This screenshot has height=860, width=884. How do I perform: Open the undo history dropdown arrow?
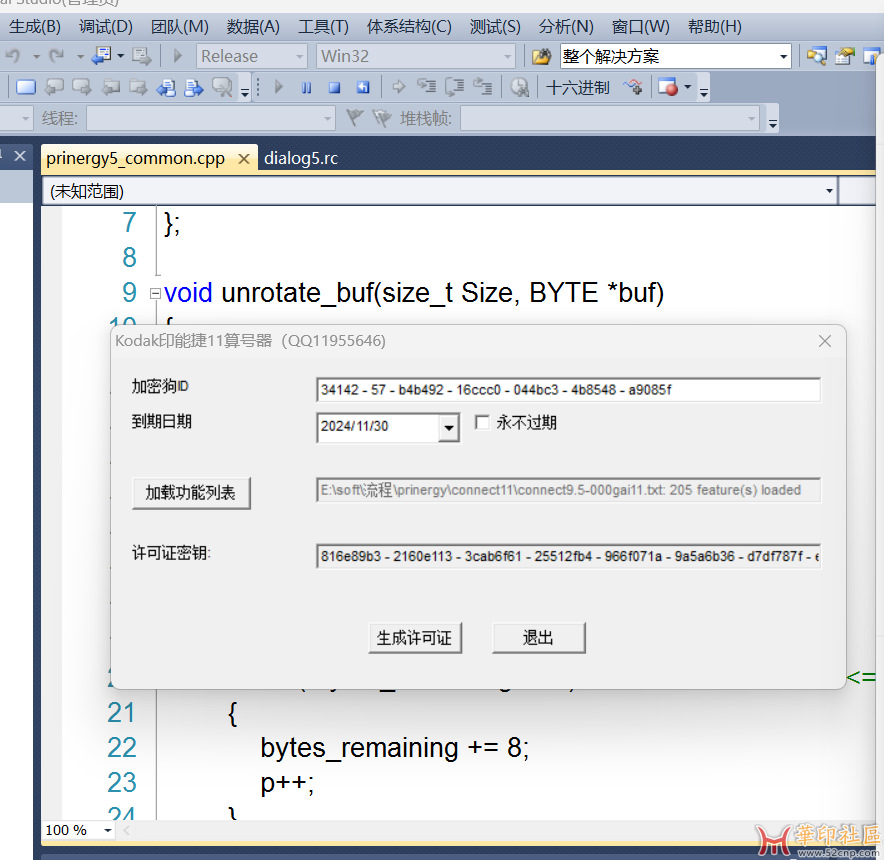(36, 56)
